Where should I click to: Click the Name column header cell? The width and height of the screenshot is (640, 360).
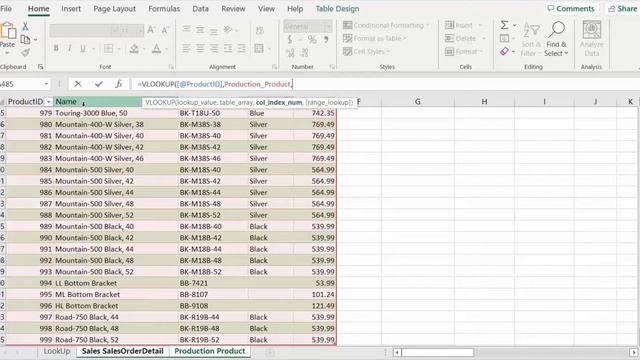tap(98, 102)
